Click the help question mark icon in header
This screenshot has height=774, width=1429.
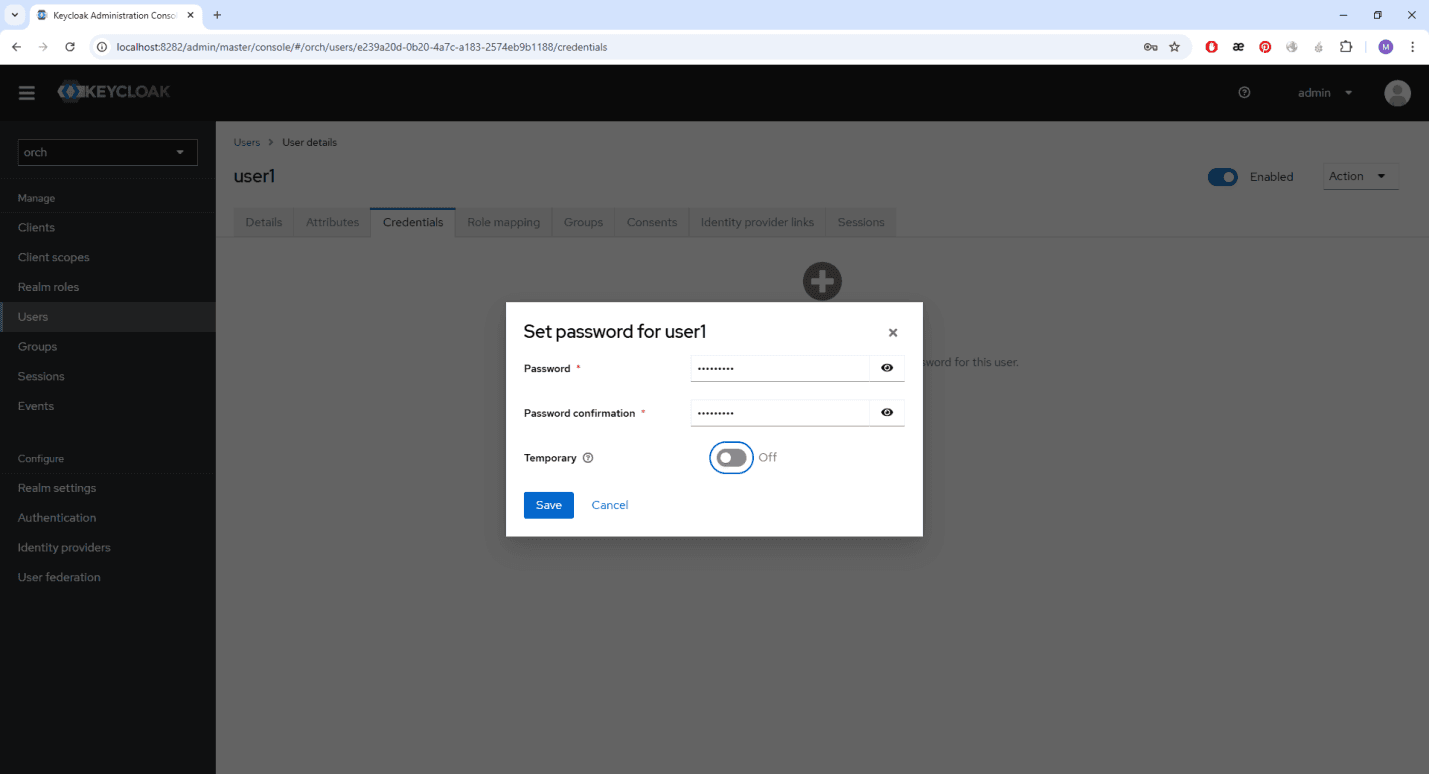pos(1244,93)
